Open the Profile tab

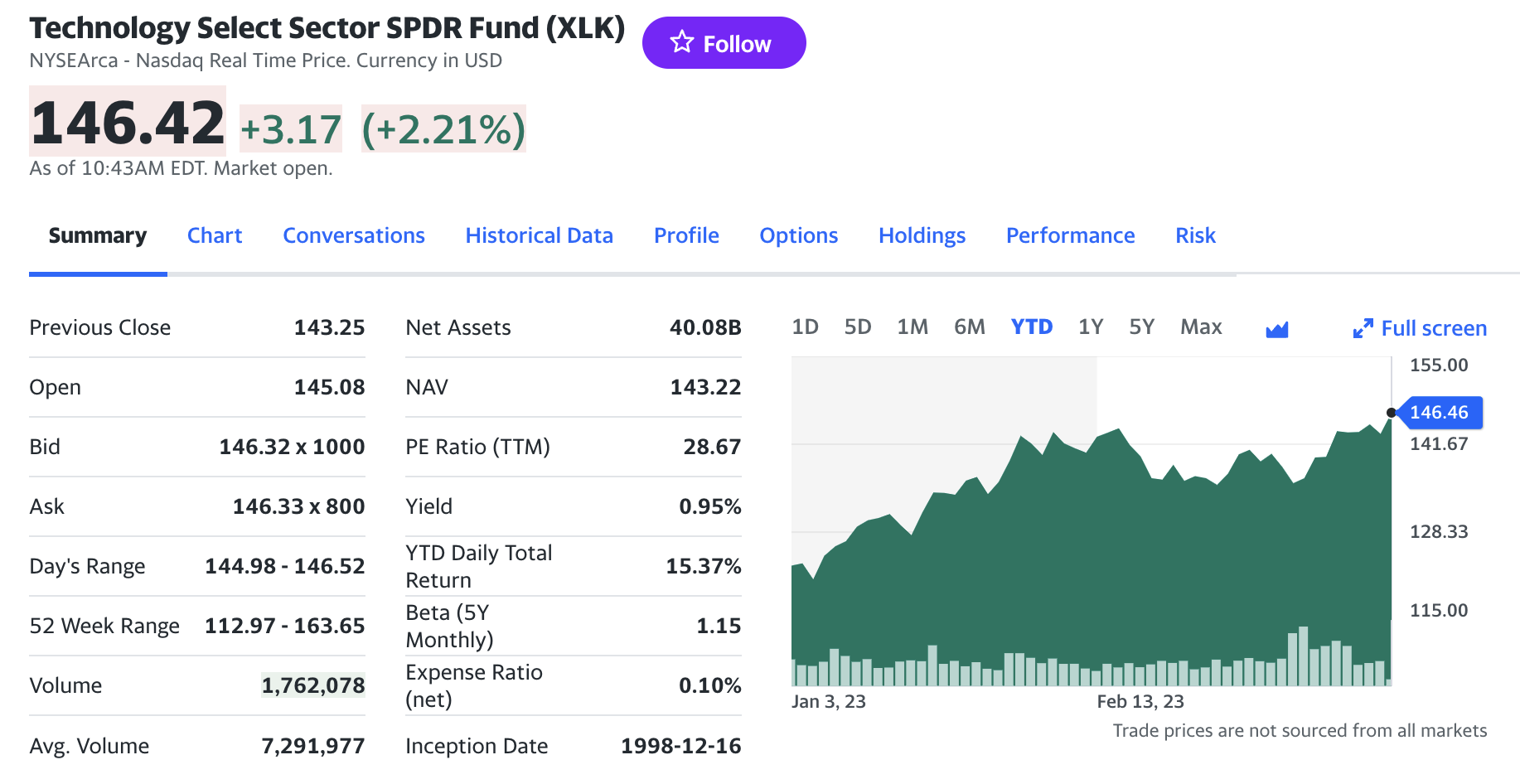(x=686, y=236)
